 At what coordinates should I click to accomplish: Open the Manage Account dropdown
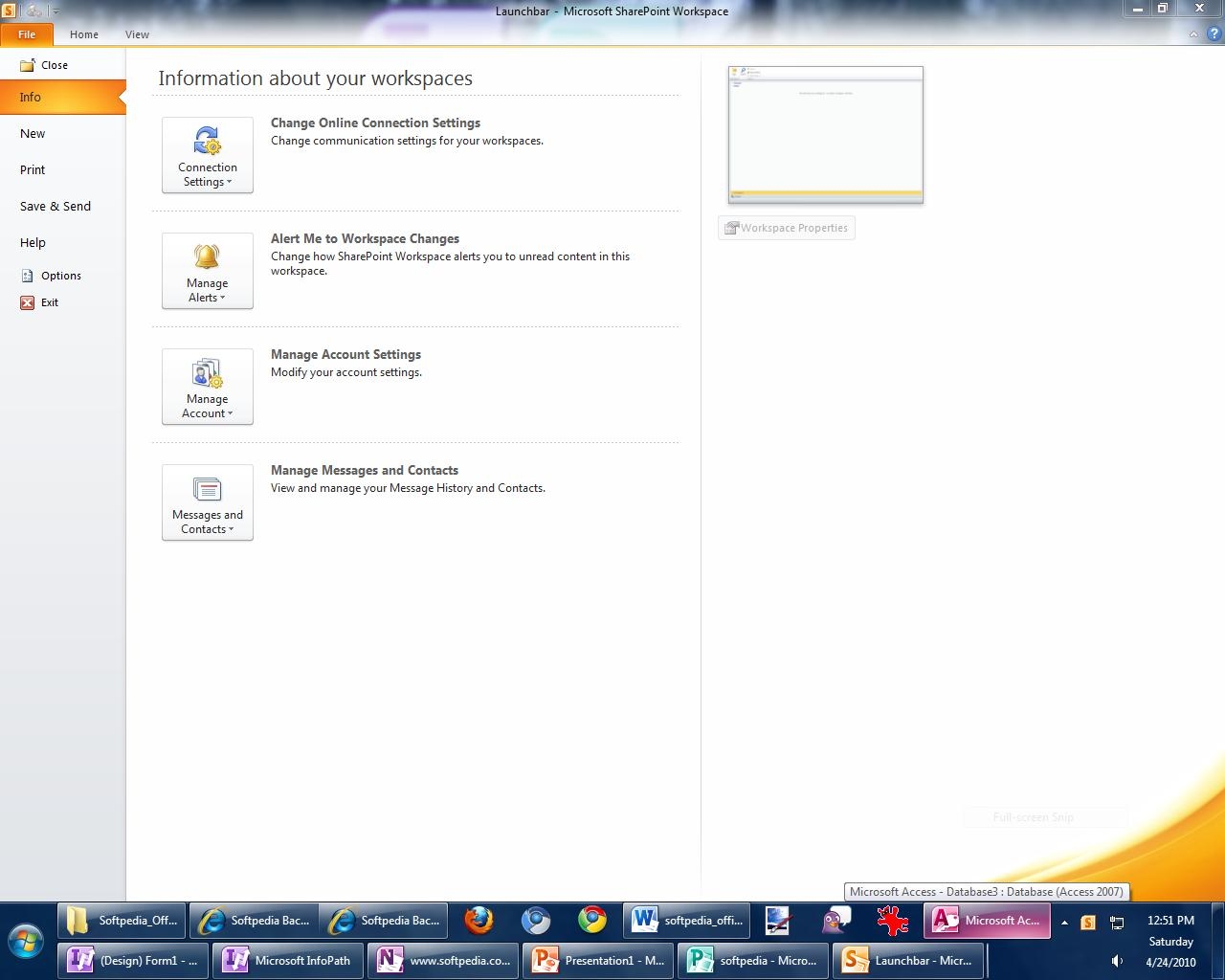click(208, 387)
